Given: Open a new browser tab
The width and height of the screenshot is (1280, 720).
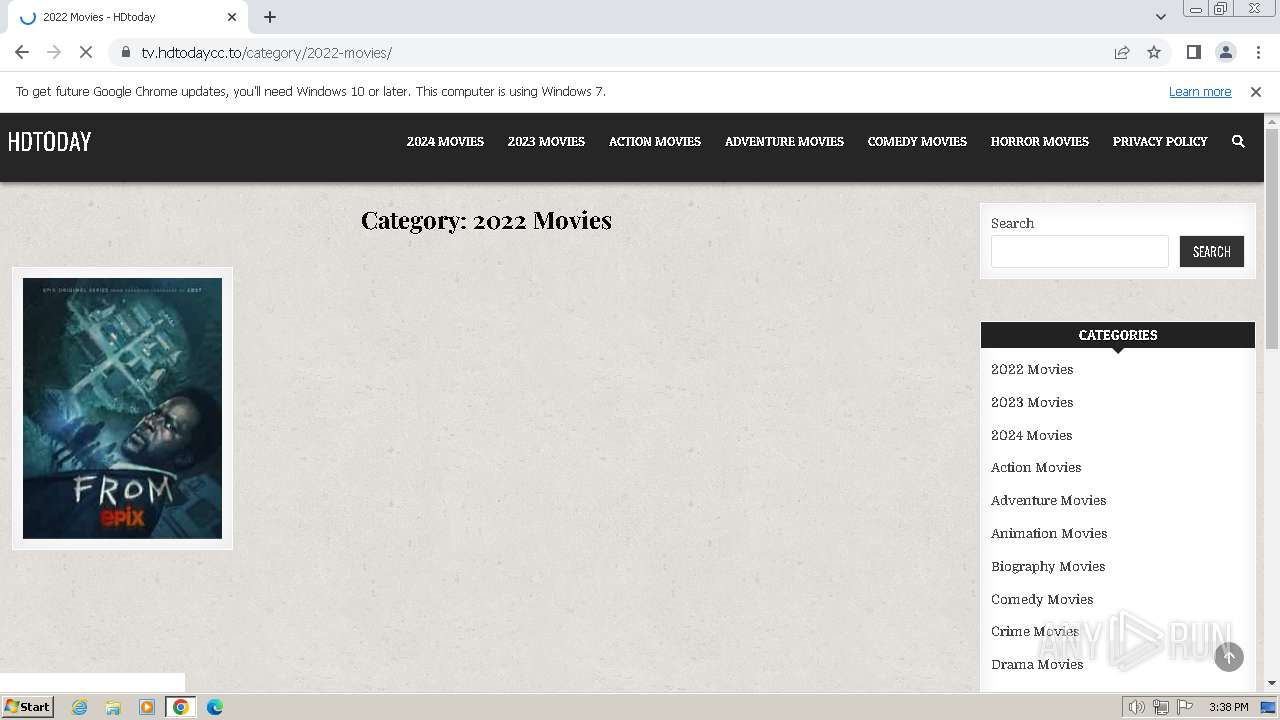Looking at the screenshot, I should (270, 17).
